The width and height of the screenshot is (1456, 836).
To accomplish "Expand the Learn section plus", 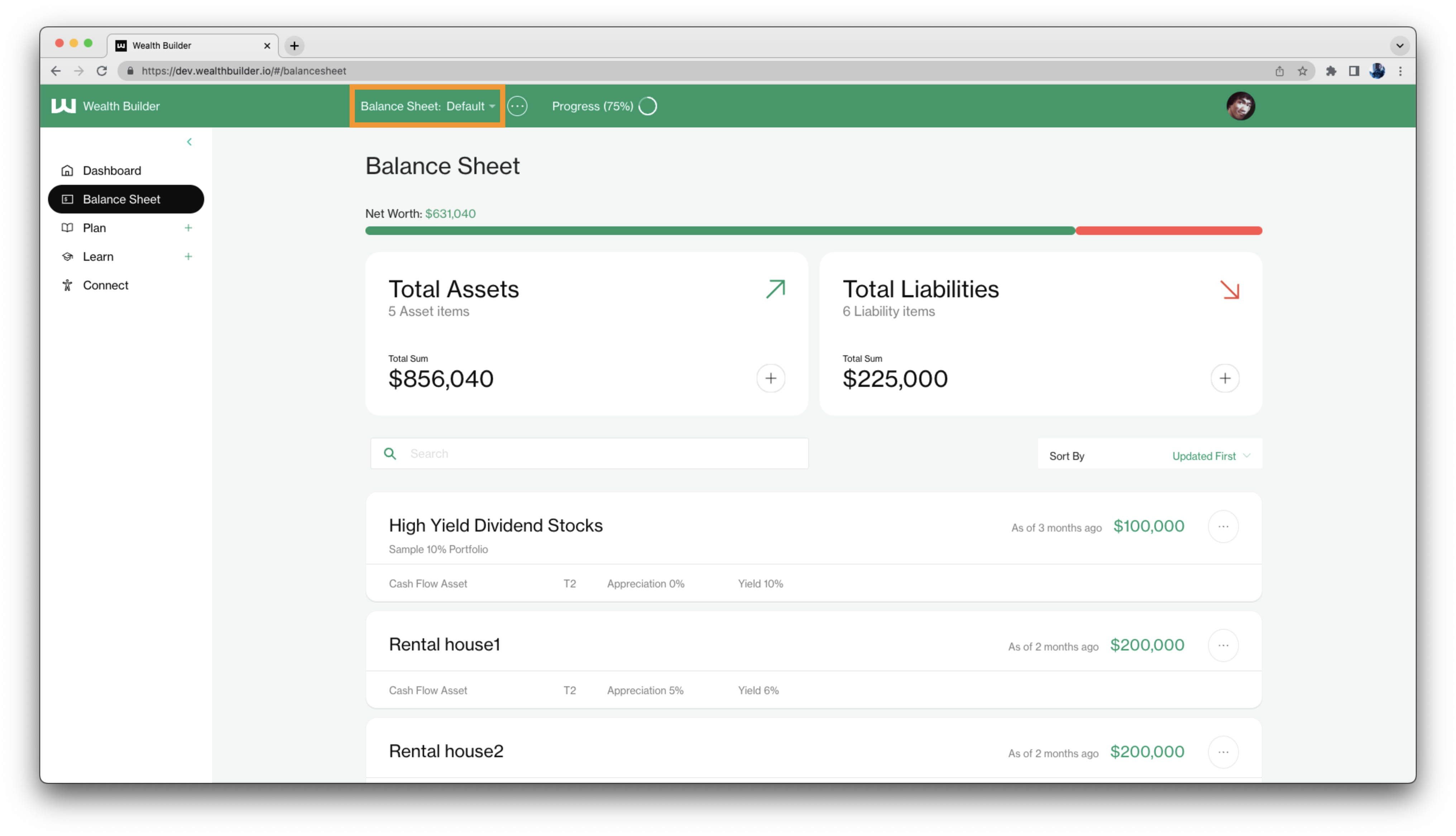I will point(188,257).
